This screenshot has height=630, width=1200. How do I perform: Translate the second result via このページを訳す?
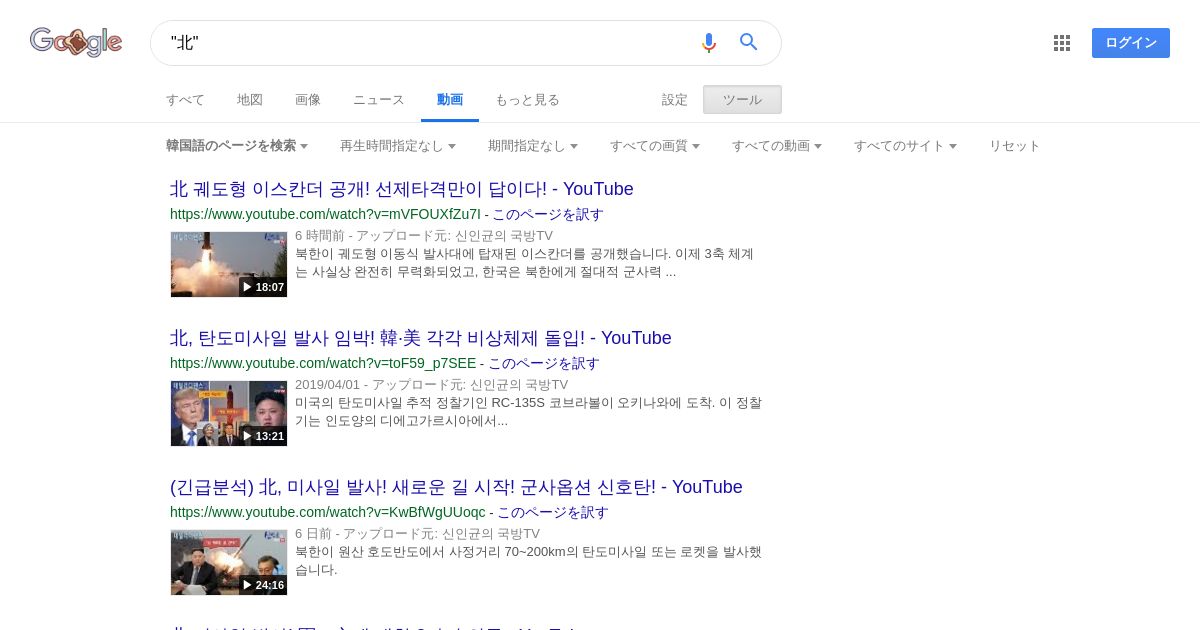pyautogui.click(x=544, y=363)
